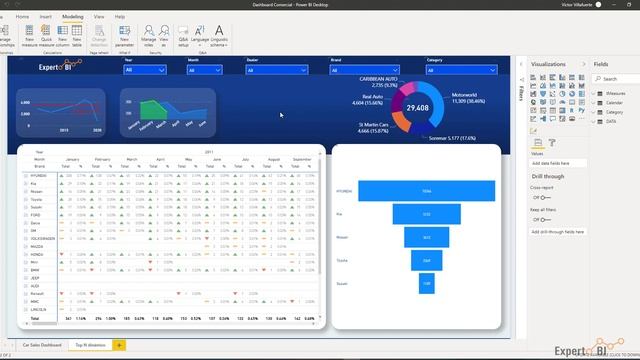Choose the pie chart visual icon
Viewport: 640px width, 360px height.
tap(562, 94)
